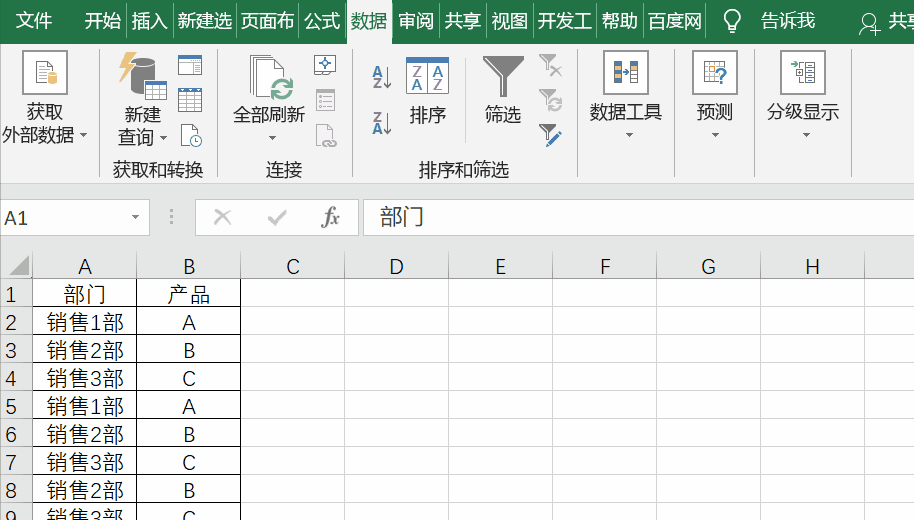
Task: Toggle the Filter (筛选) funnel
Action: click(503, 76)
